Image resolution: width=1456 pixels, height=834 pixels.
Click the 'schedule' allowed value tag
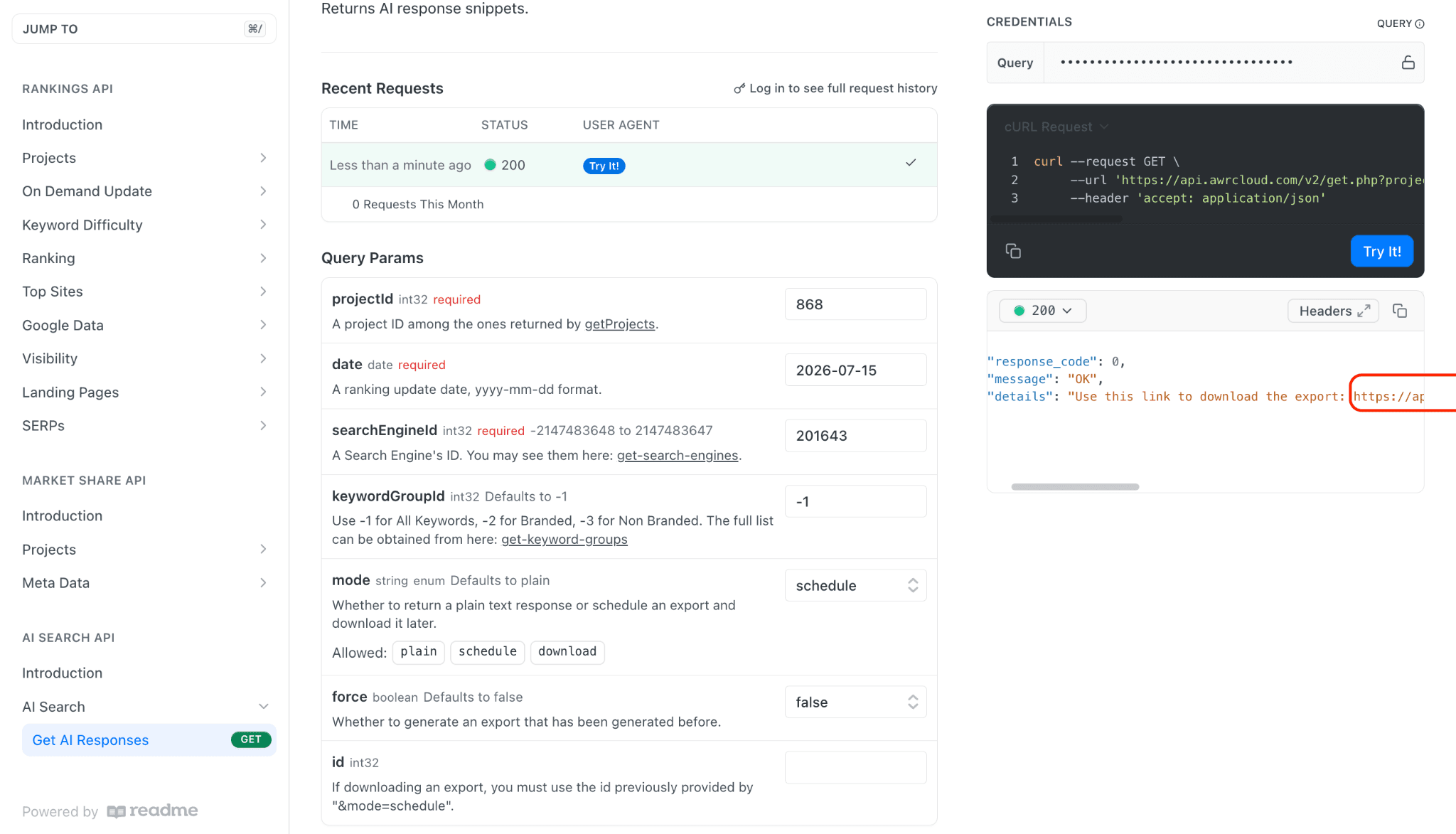click(x=488, y=652)
